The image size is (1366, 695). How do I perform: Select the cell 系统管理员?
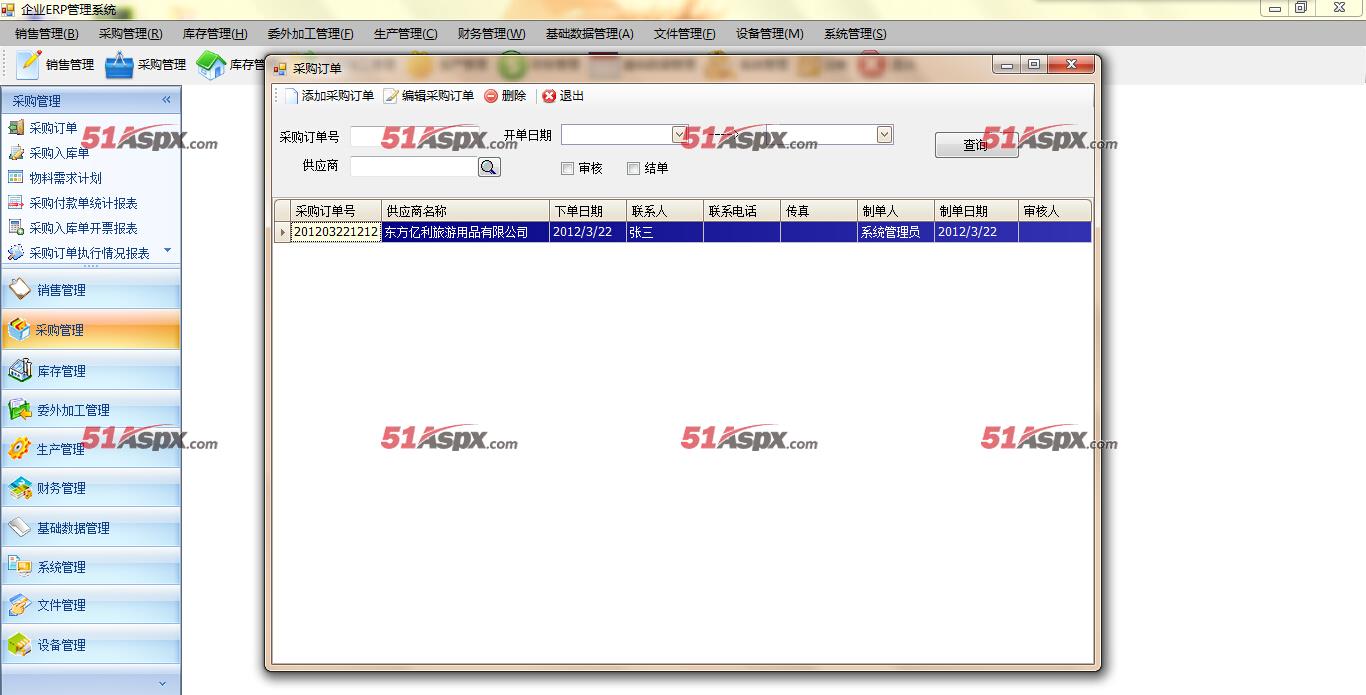(x=896, y=232)
